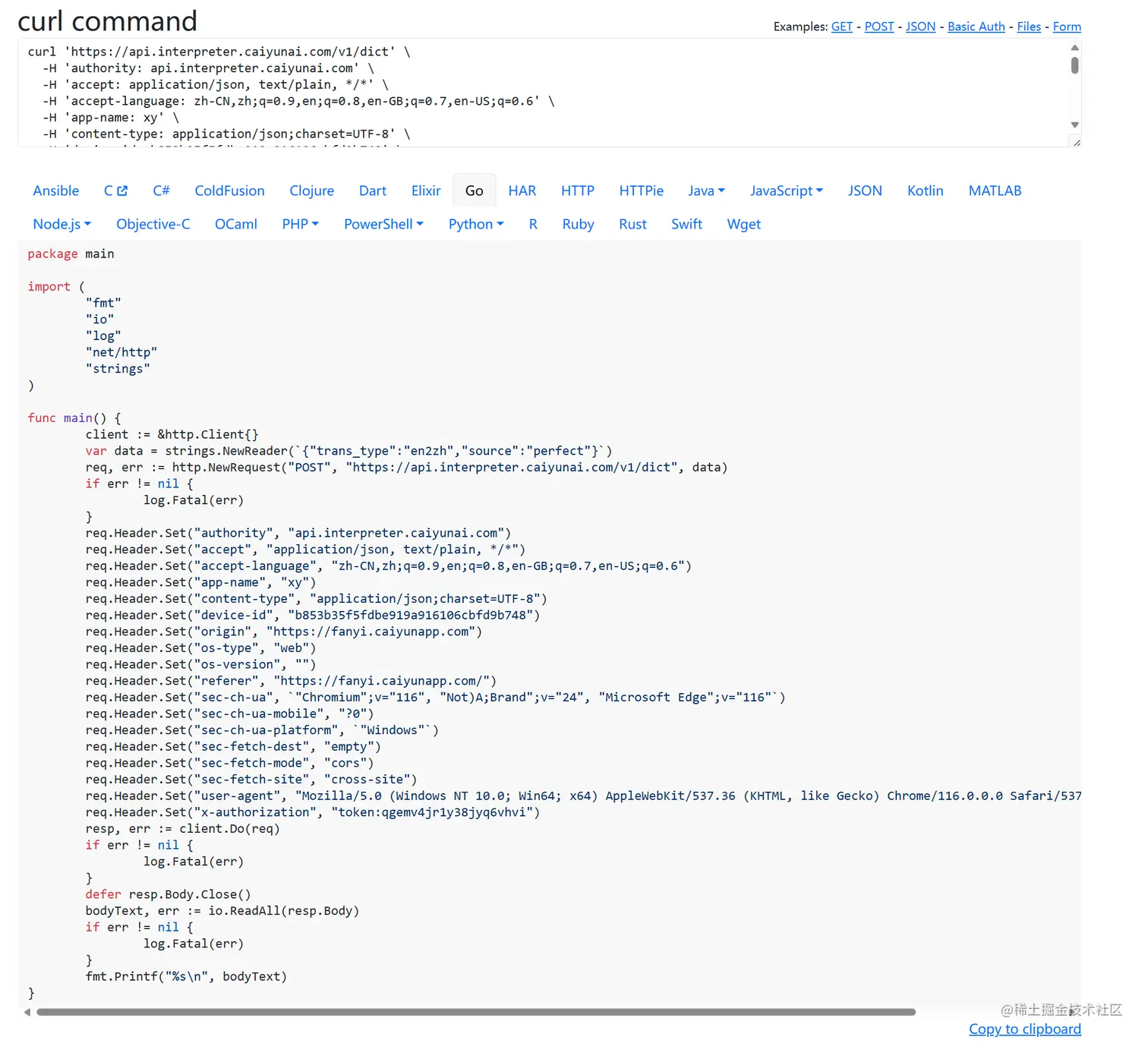This screenshot has width=1148, height=1043.
Task: Switch to the HTTP tab
Action: [x=578, y=191]
